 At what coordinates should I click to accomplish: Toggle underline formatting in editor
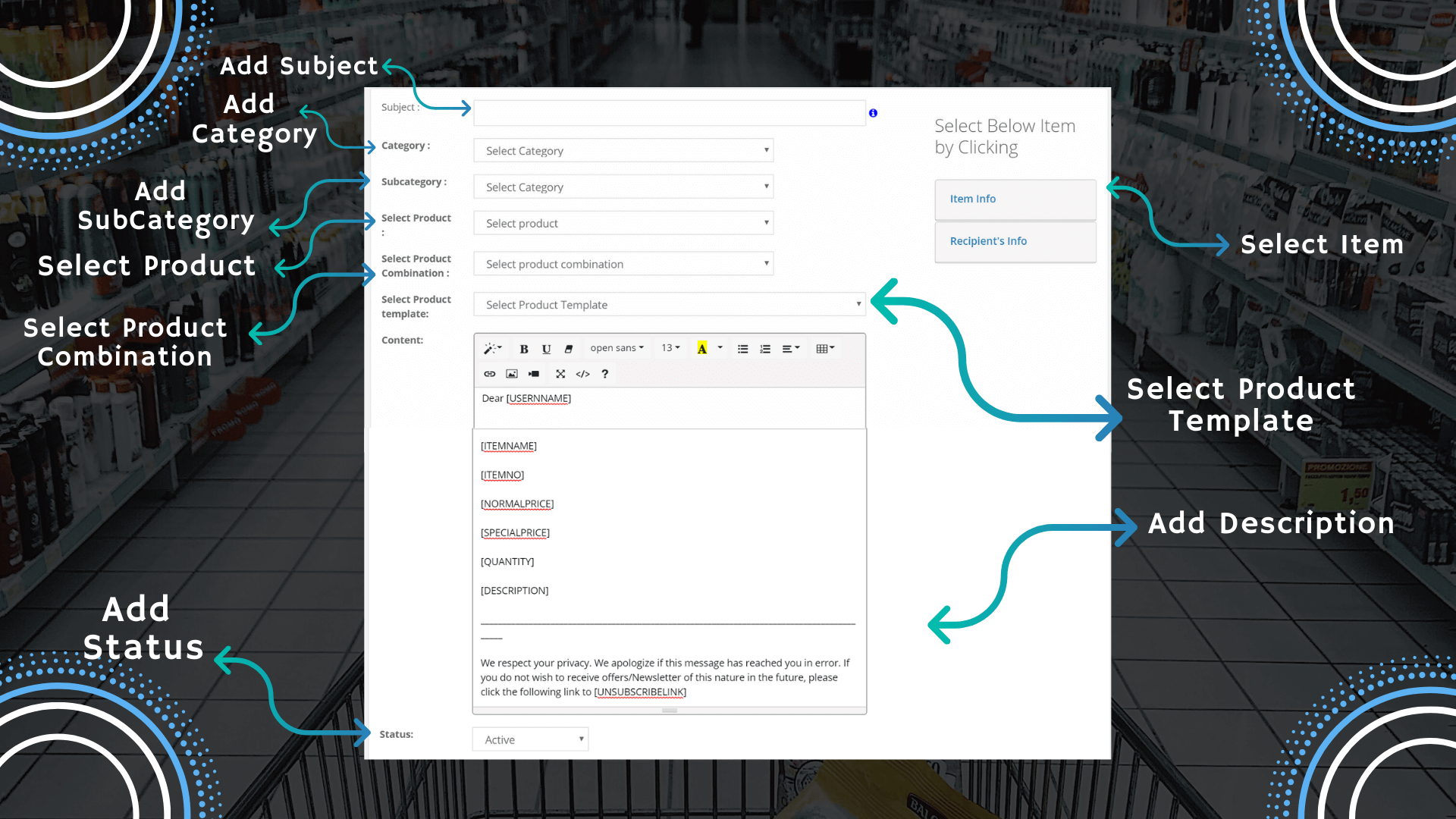pyautogui.click(x=546, y=349)
